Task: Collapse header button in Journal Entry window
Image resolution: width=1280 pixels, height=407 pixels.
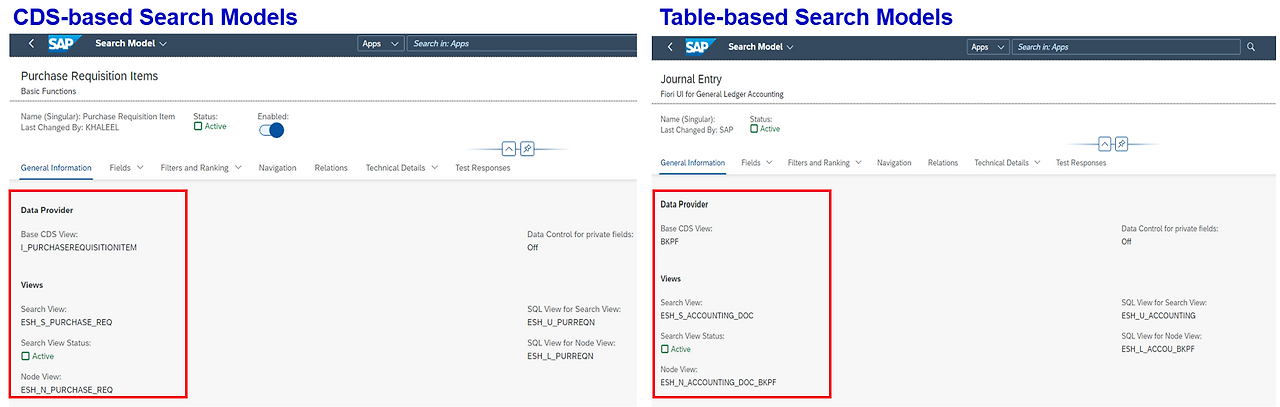Action: (1105, 144)
